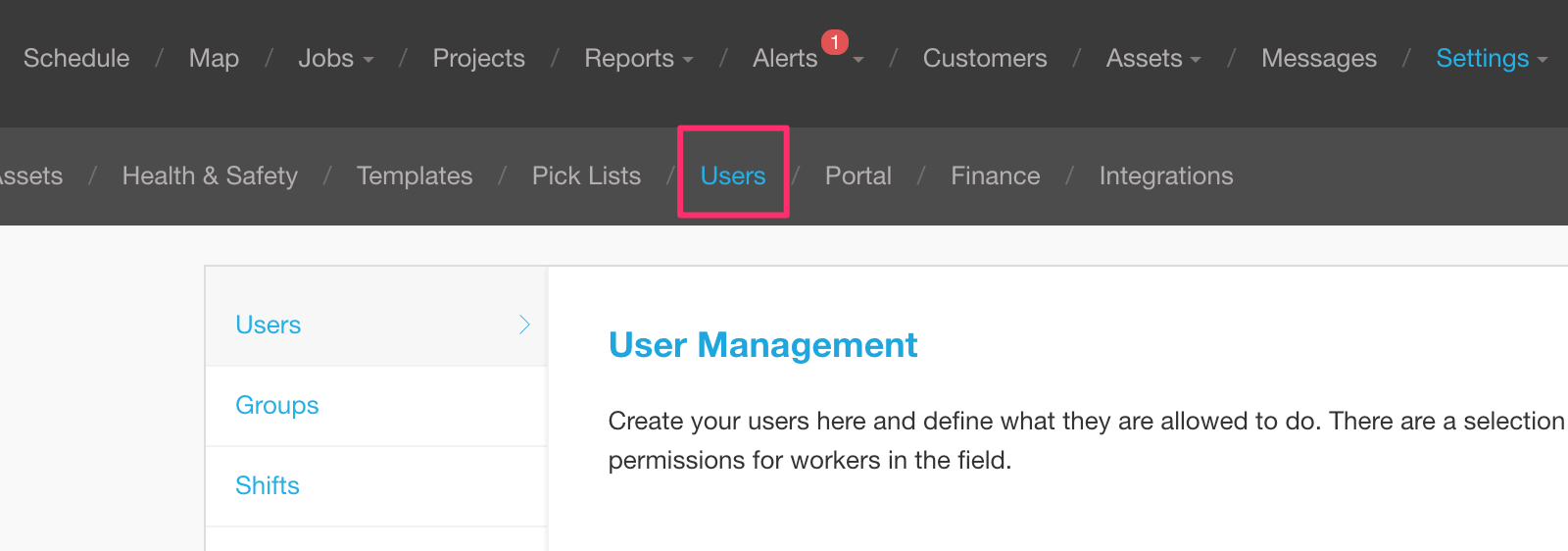The image size is (1568, 551).
Task: Click the Alerts dropdown caret
Action: (858, 60)
